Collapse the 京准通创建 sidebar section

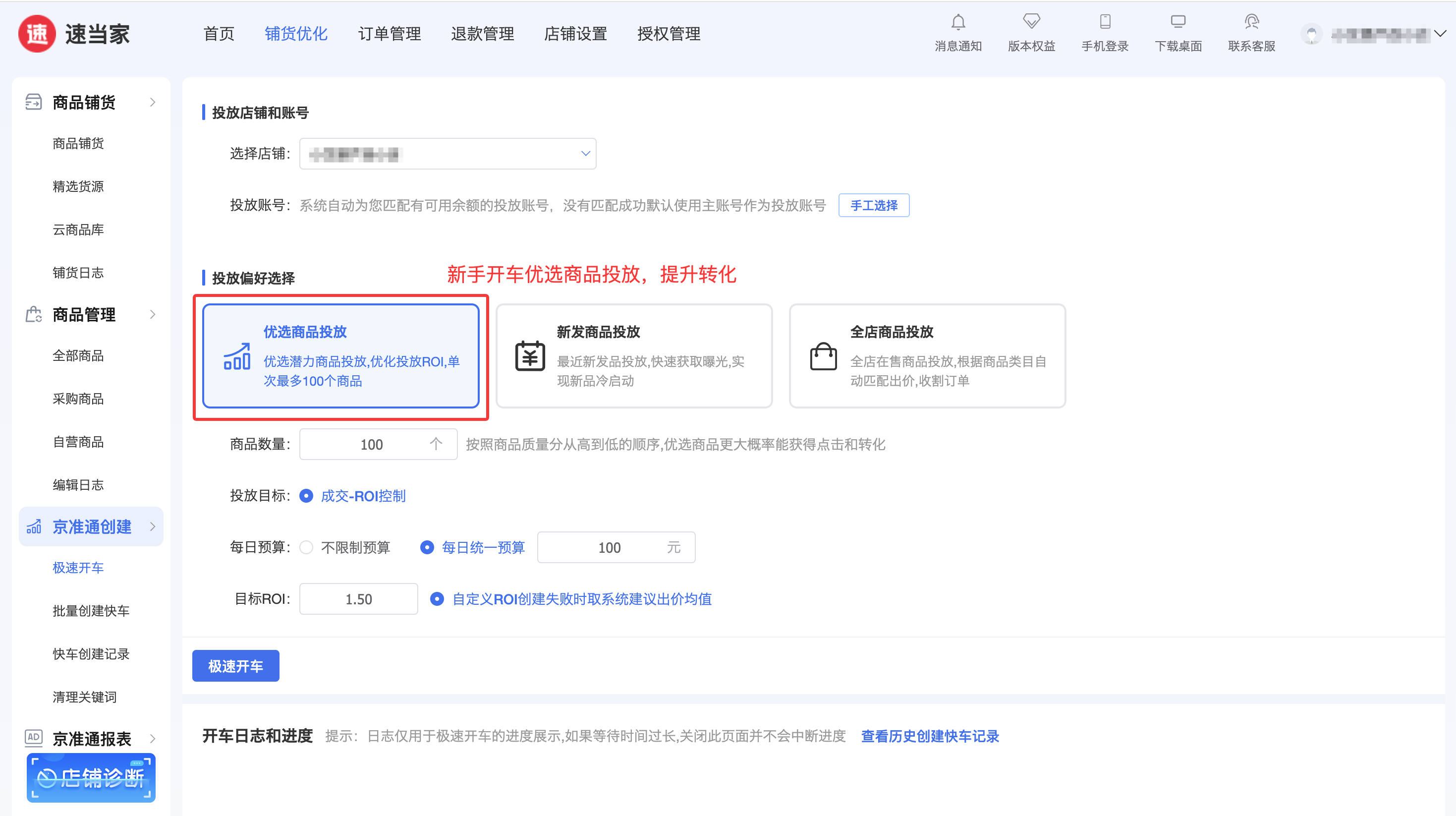coord(90,526)
